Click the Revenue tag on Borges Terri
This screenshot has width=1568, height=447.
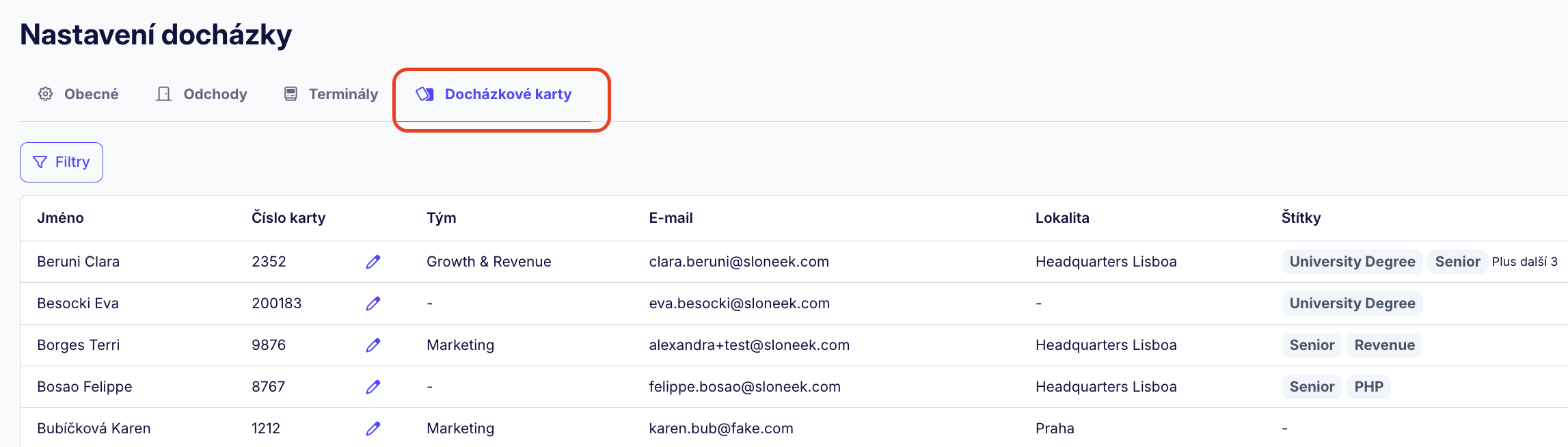pyautogui.click(x=1384, y=345)
